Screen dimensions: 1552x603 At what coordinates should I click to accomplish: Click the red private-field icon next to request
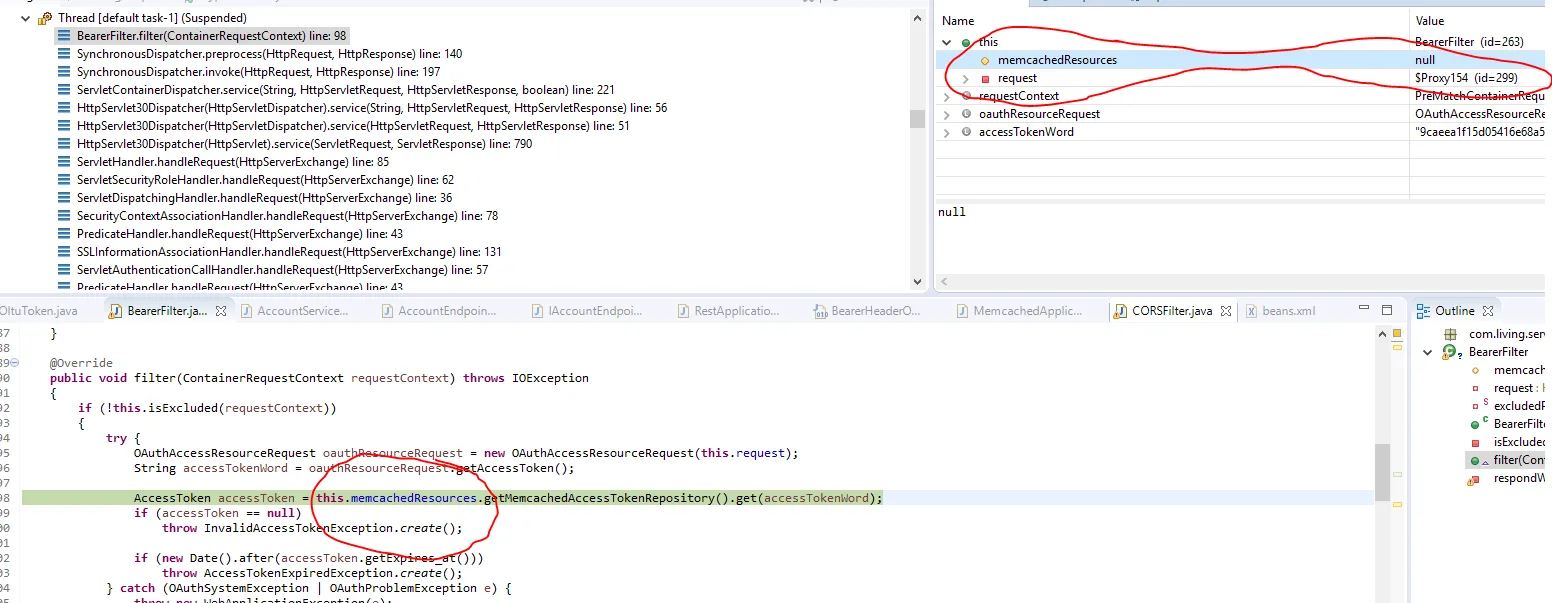[x=985, y=78]
